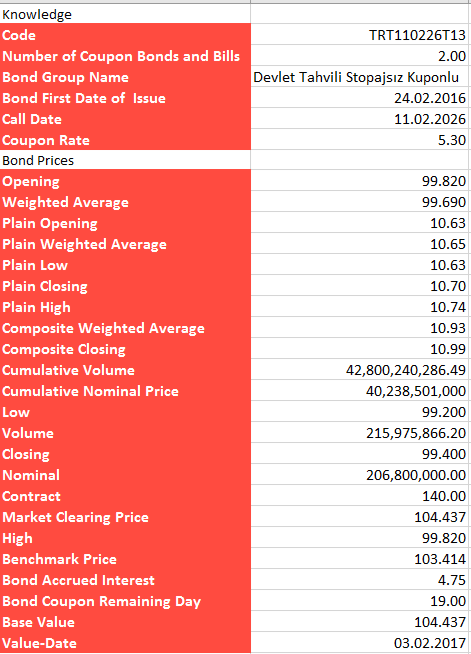Select the Devlet Tahvili Stopajsız Kuponlu cell

click(x=360, y=77)
